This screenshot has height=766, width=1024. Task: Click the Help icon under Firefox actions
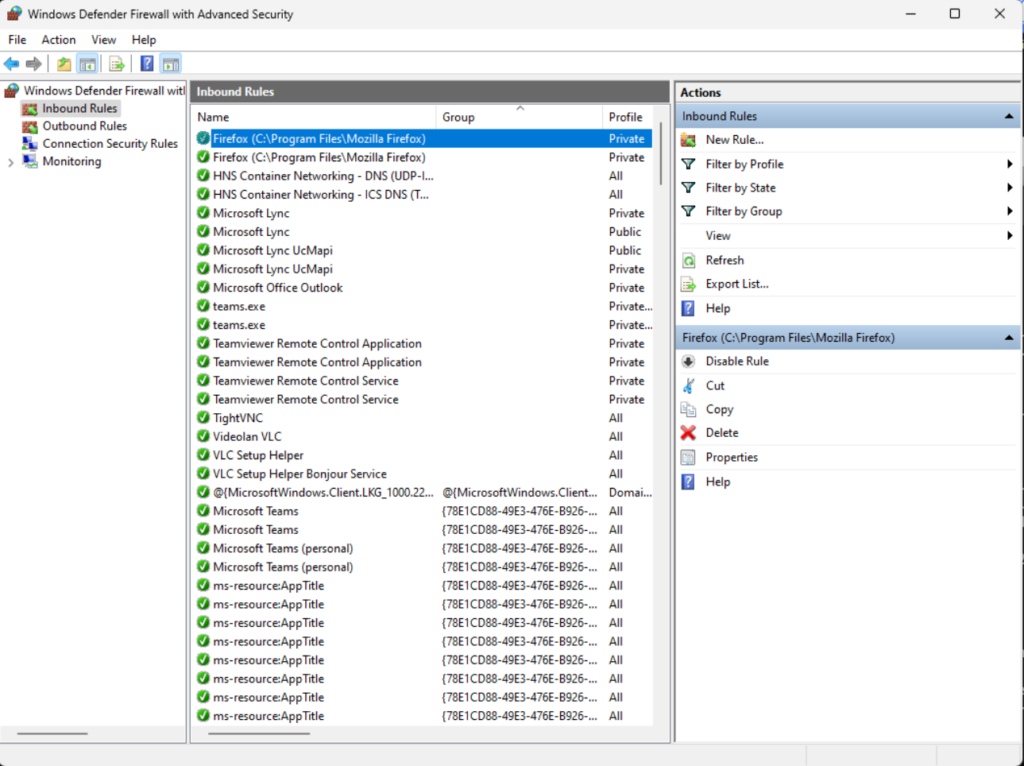pos(688,482)
